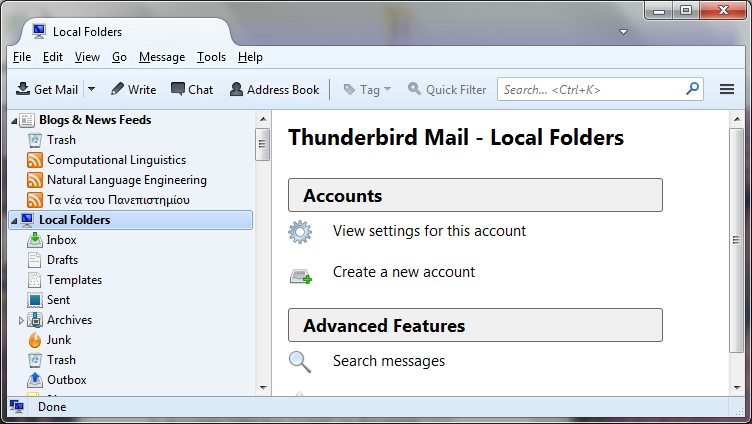Click the account page scrollbar thumb
Image resolution: width=752 pixels, height=424 pixels.
tap(736, 240)
